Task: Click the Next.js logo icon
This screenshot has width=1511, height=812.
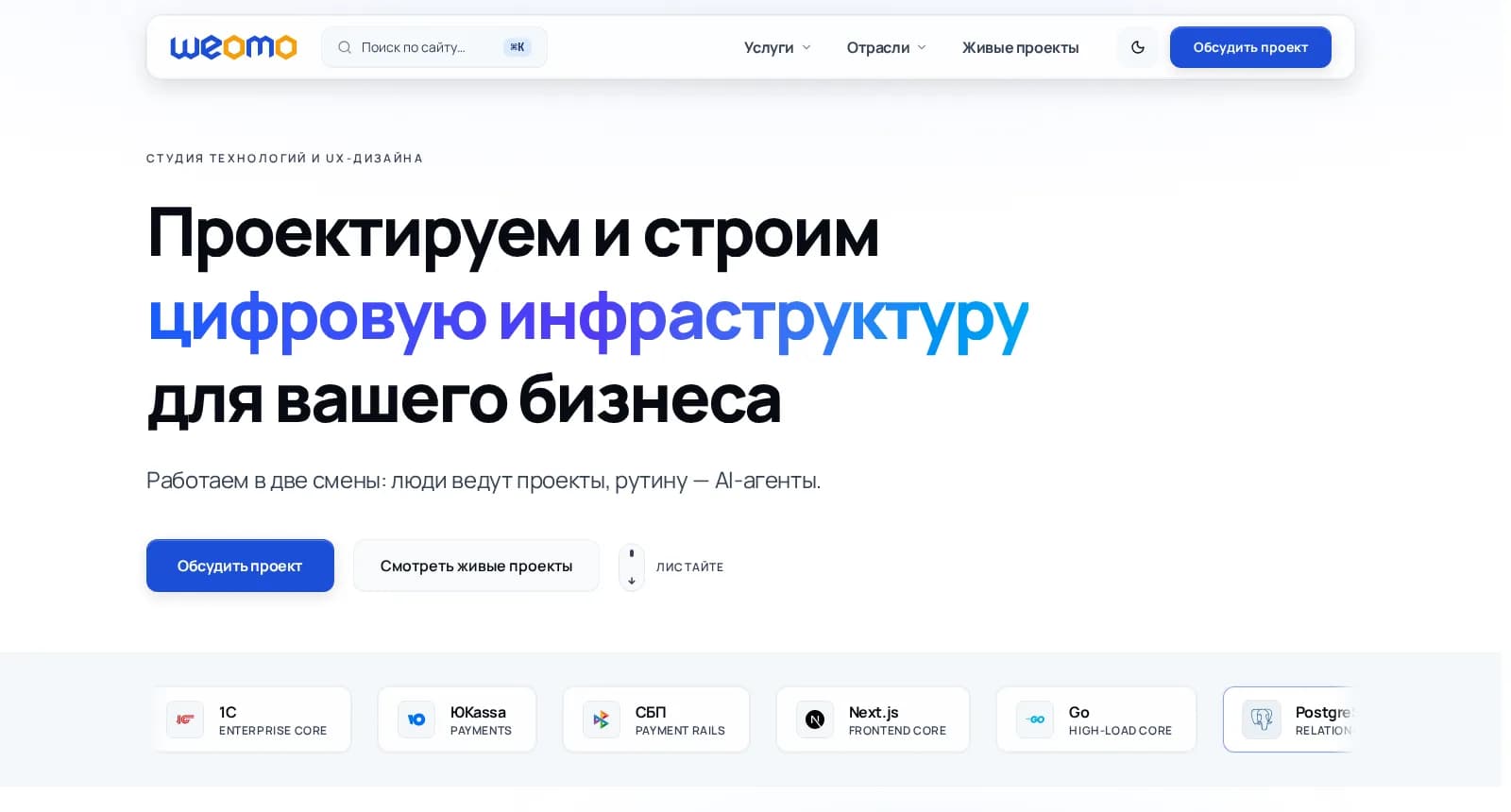Action: pyautogui.click(x=815, y=719)
